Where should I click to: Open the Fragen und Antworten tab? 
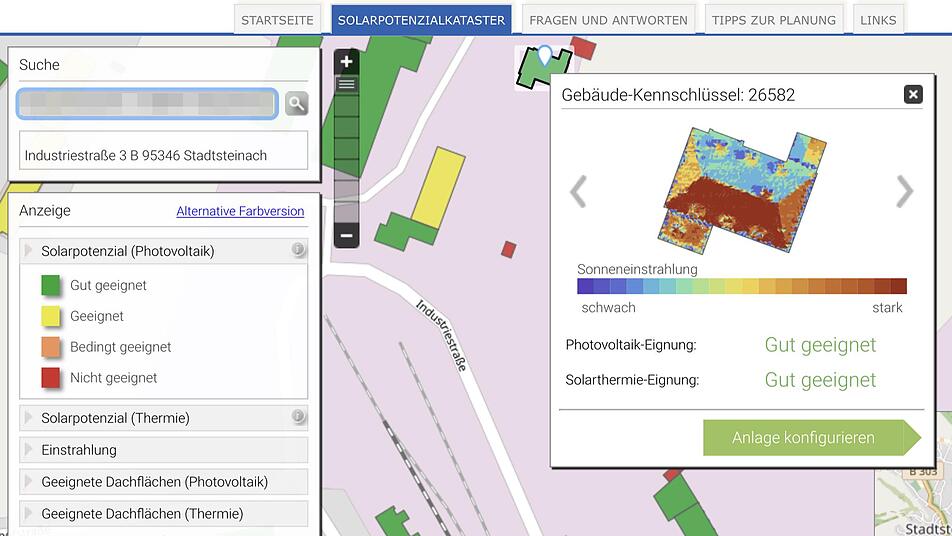pos(608,20)
